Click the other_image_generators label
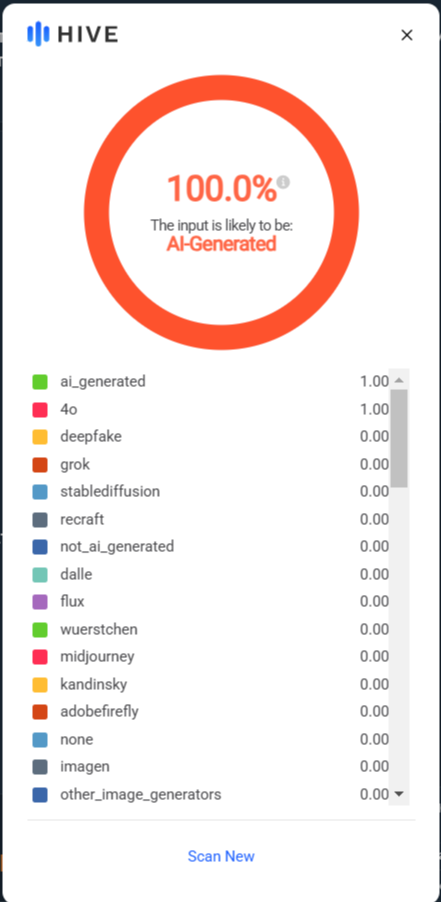The height and width of the screenshot is (902, 441). click(x=140, y=794)
